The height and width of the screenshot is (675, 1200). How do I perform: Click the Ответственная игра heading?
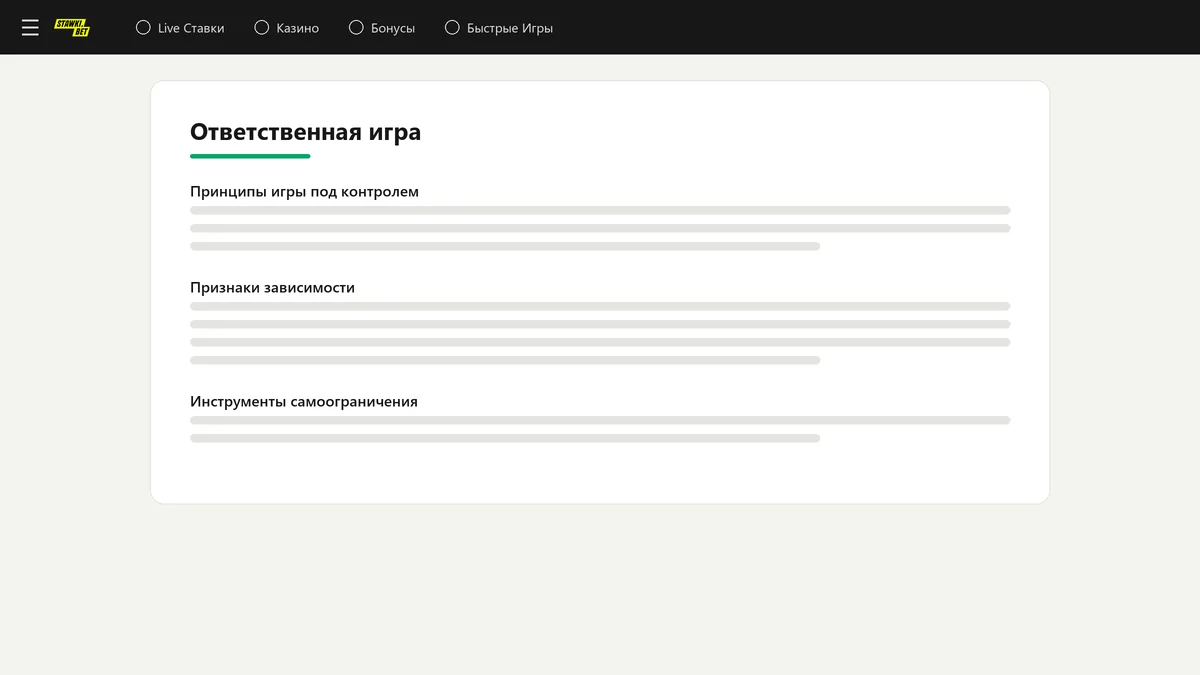pos(305,132)
